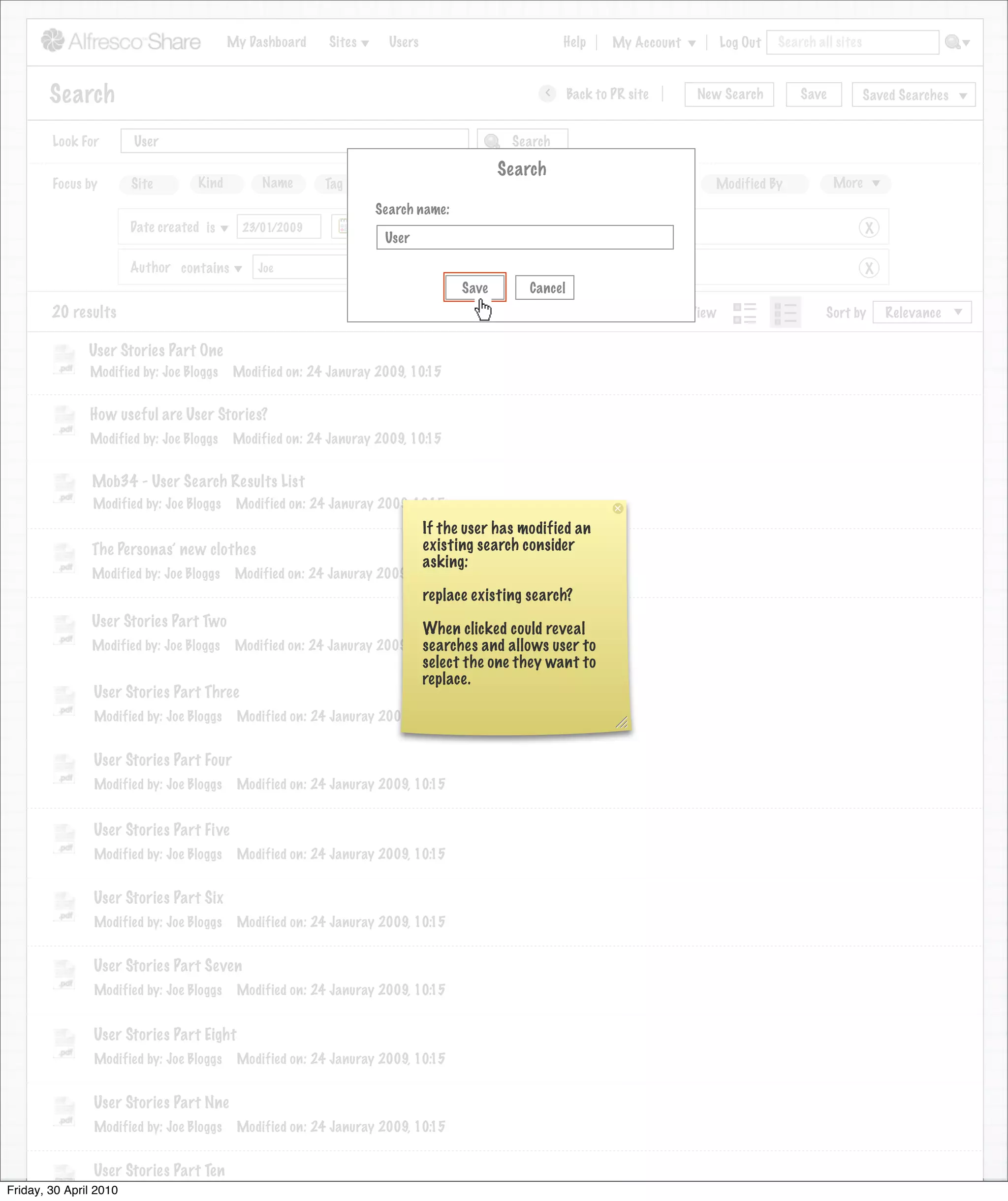
Task: Click the Alfresco Share logo icon
Action: tap(53, 40)
